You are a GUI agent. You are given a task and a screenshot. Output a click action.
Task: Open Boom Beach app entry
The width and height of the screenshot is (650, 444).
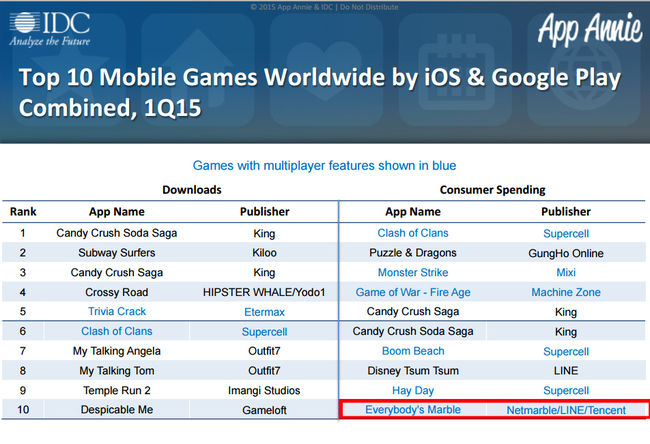pyautogui.click(x=411, y=351)
